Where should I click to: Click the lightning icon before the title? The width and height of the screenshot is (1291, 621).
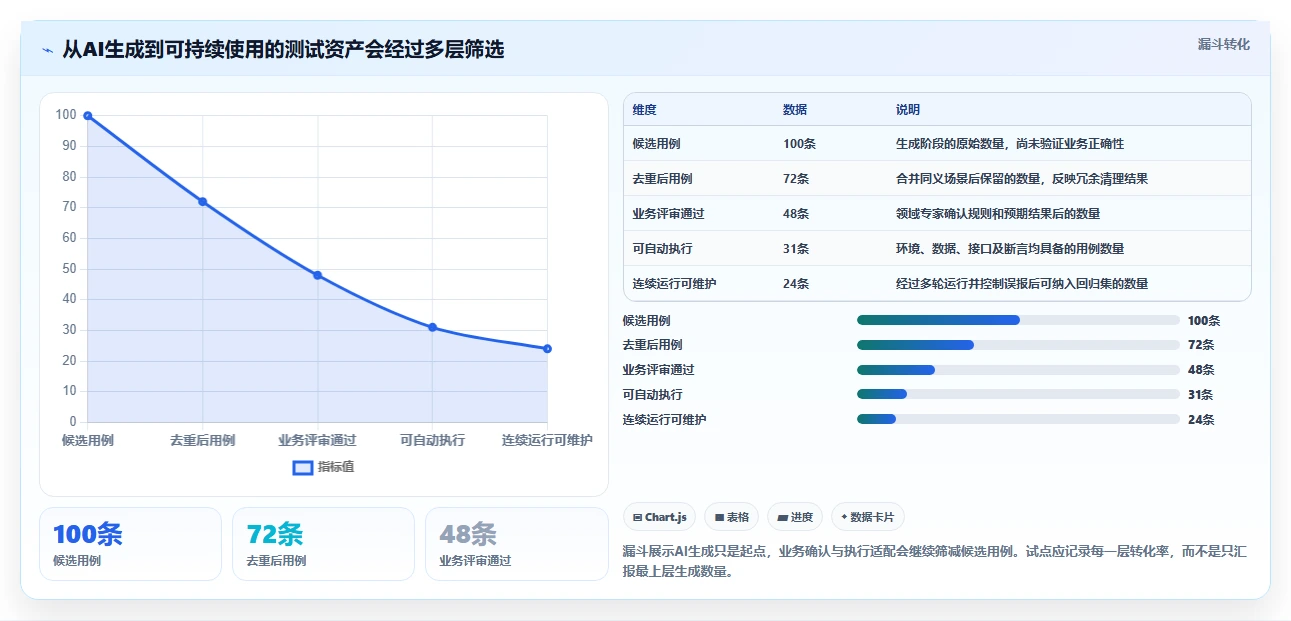click(x=47, y=50)
